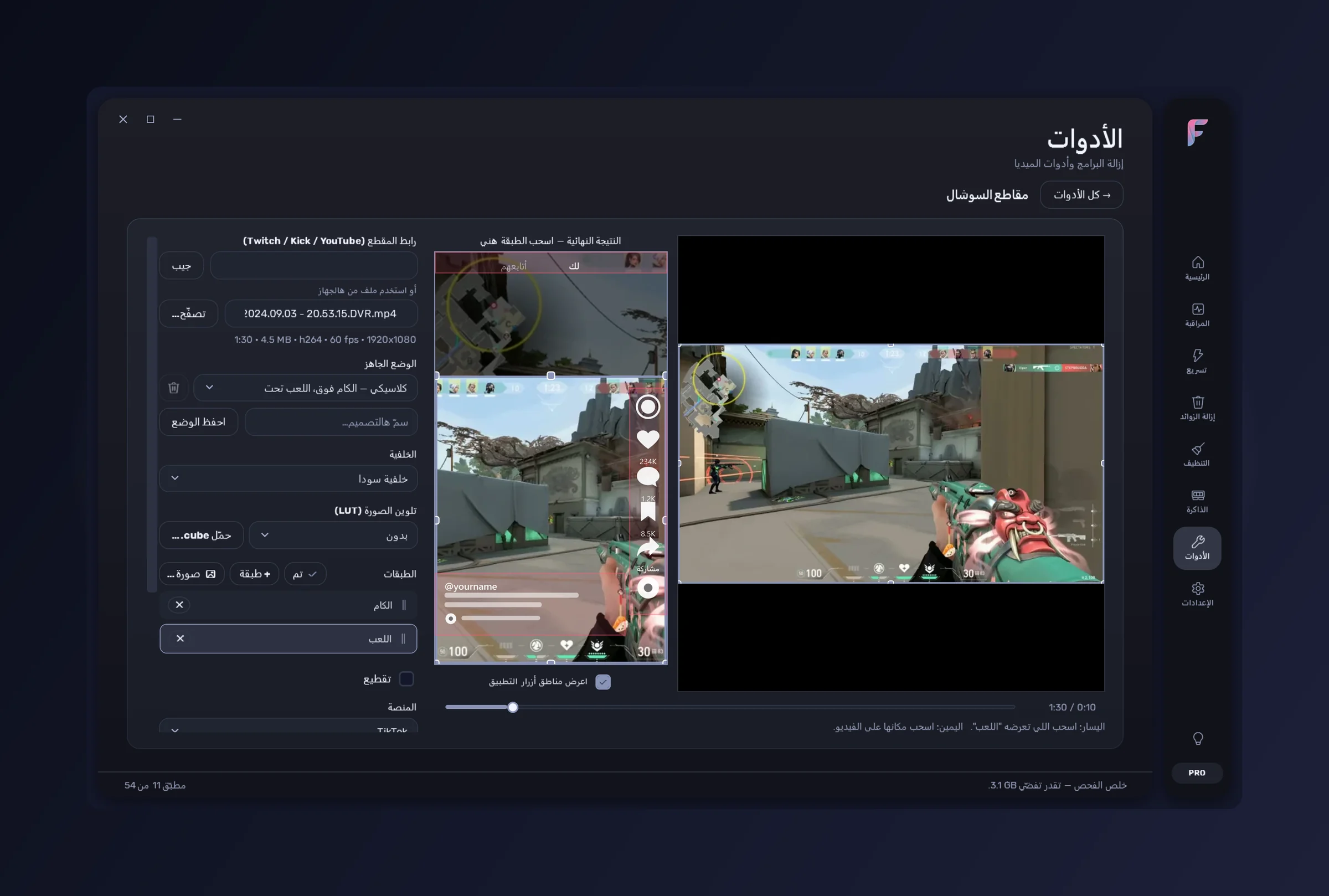Toggle the تقطيع trim checkbox
Image resolution: width=1329 pixels, height=896 pixels.
406,679
